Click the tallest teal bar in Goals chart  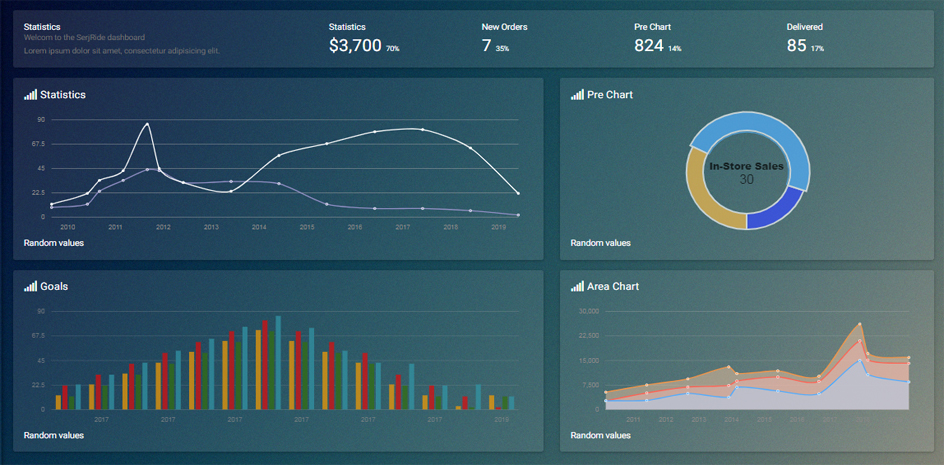(x=278, y=362)
